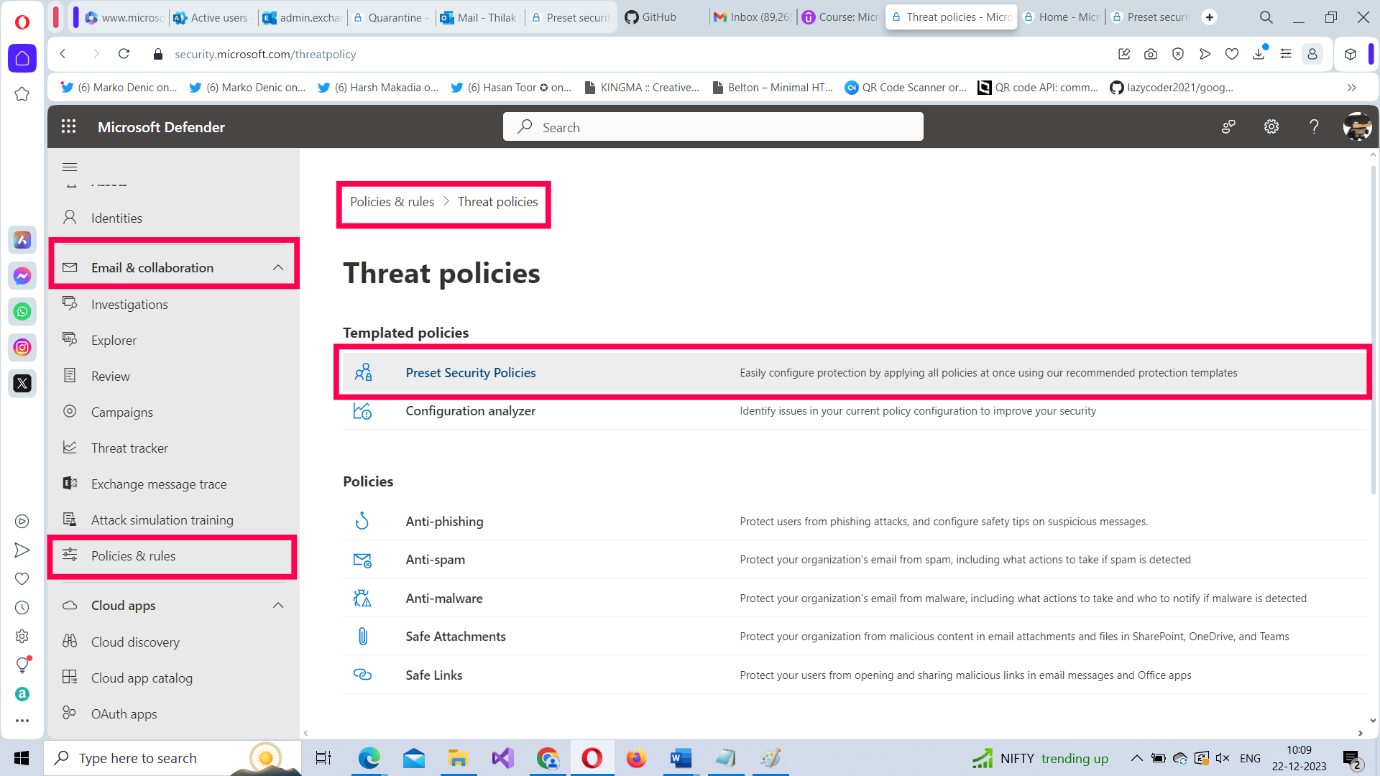Click the Settings gear icon in header

tap(1271, 127)
